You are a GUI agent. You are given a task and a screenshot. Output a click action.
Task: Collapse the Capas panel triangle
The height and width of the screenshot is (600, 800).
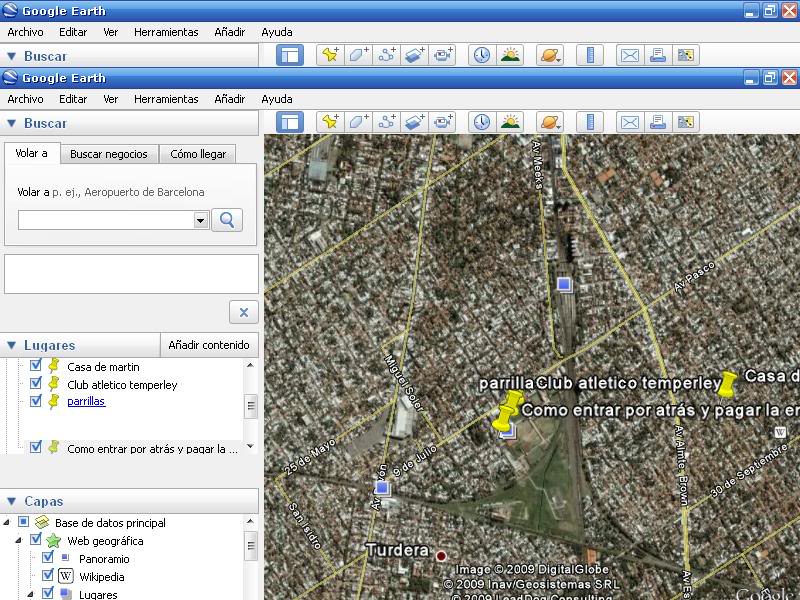click(x=11, y=502)
